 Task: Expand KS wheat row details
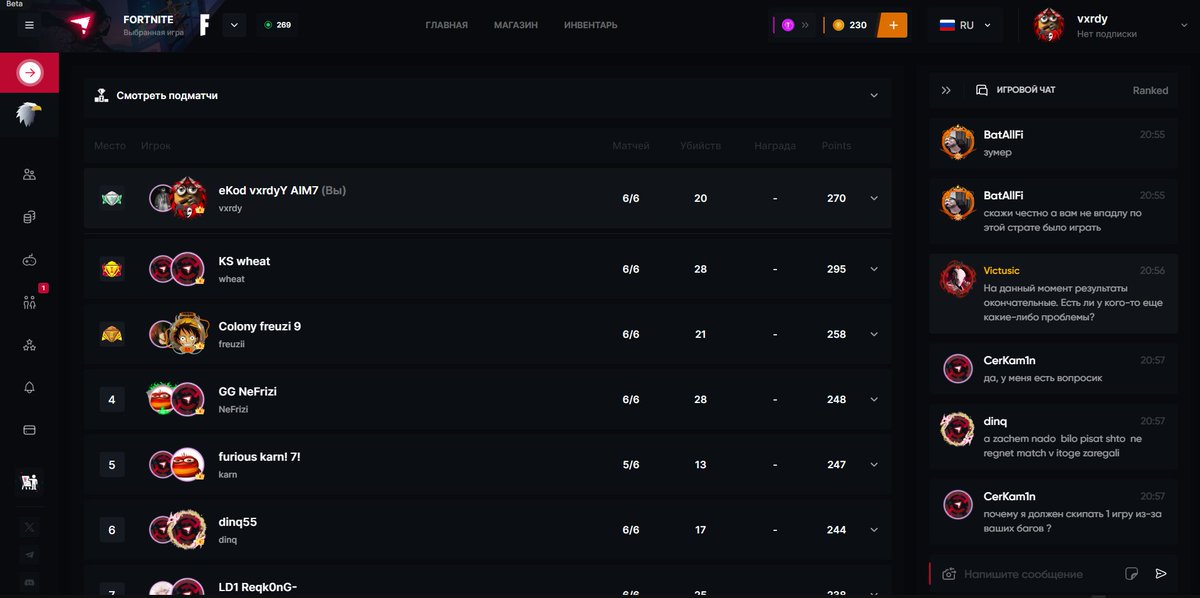click(874, 269)
